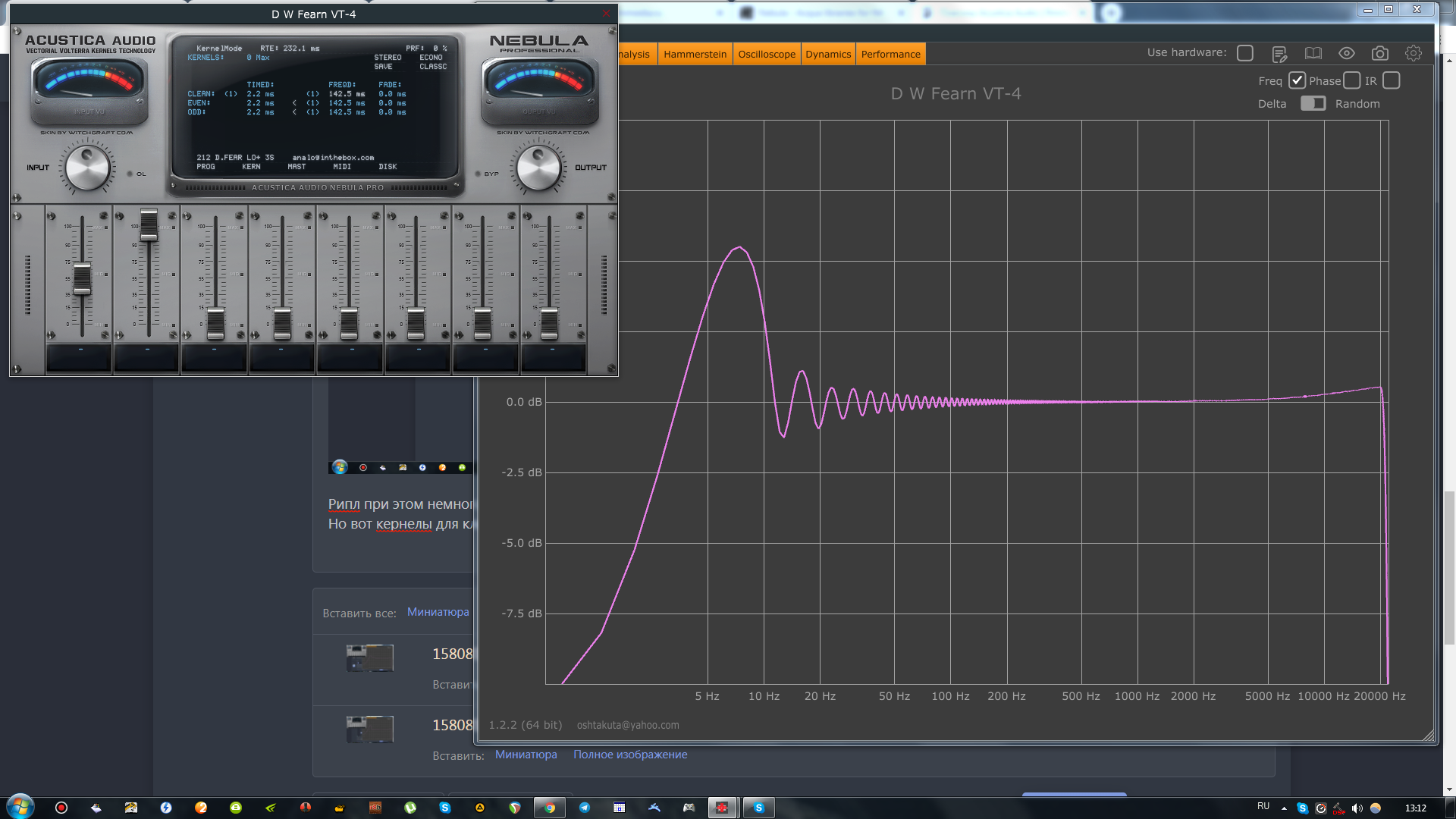Toggle the BYP bypass LED in Nebula
The image size is (1456, 819).
479,174
